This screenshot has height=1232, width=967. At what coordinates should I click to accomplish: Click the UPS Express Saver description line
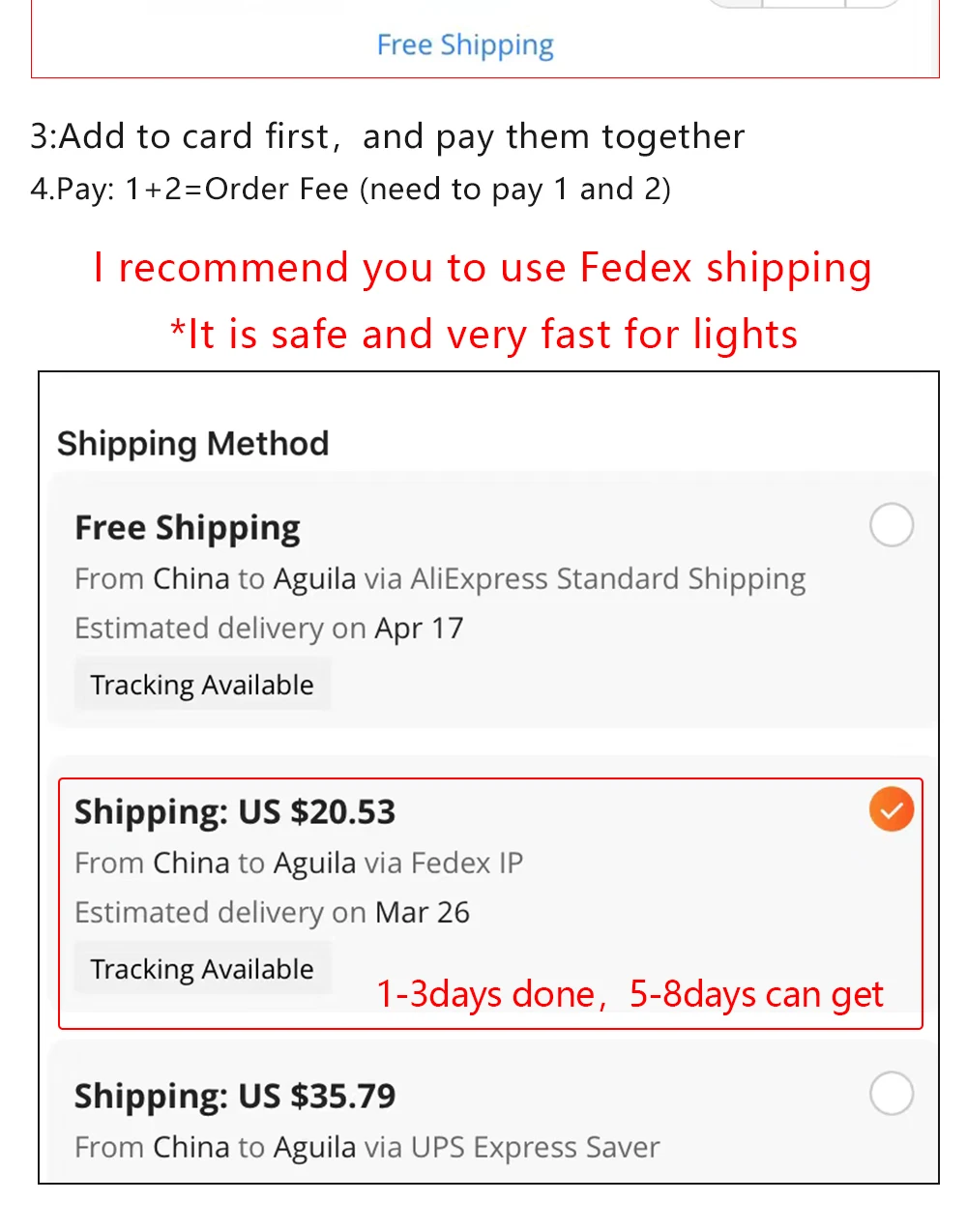[x=367, y=1148]
